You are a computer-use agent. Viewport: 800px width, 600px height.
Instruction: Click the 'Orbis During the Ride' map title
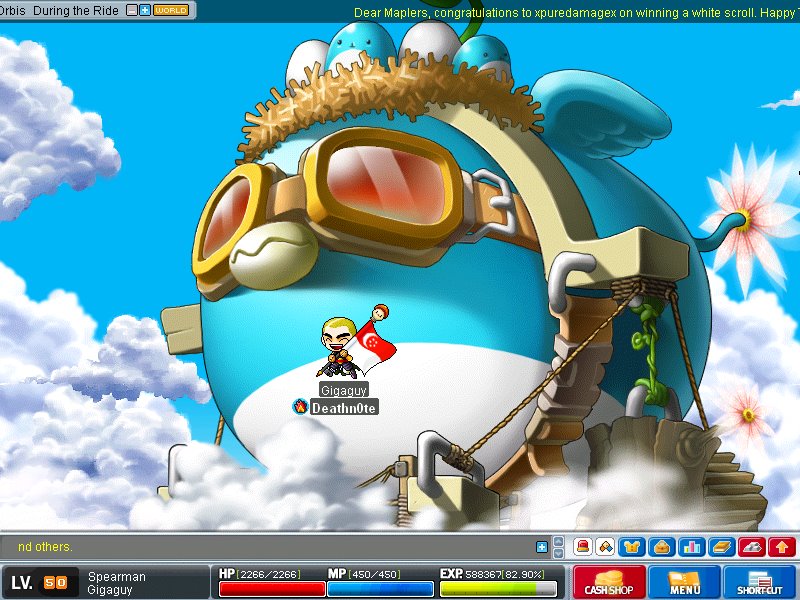coord(59,10)
